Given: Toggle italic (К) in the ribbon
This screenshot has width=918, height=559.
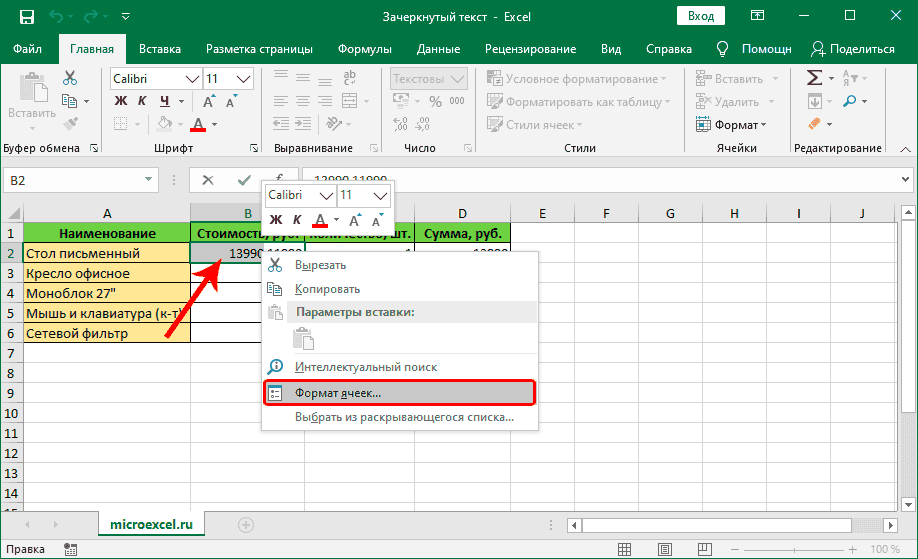Looking at the screenshot, I should pos(141,101).
